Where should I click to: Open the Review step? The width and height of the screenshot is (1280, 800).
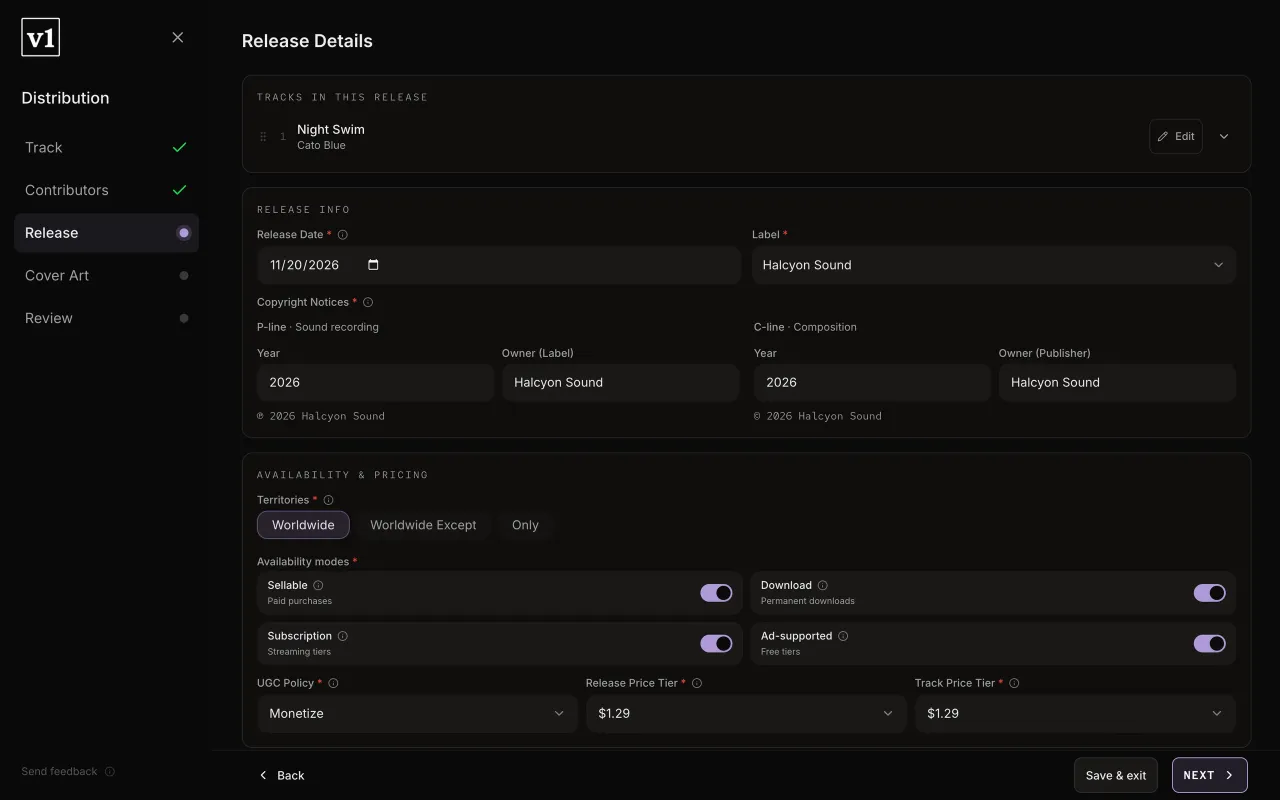point(106,318)
